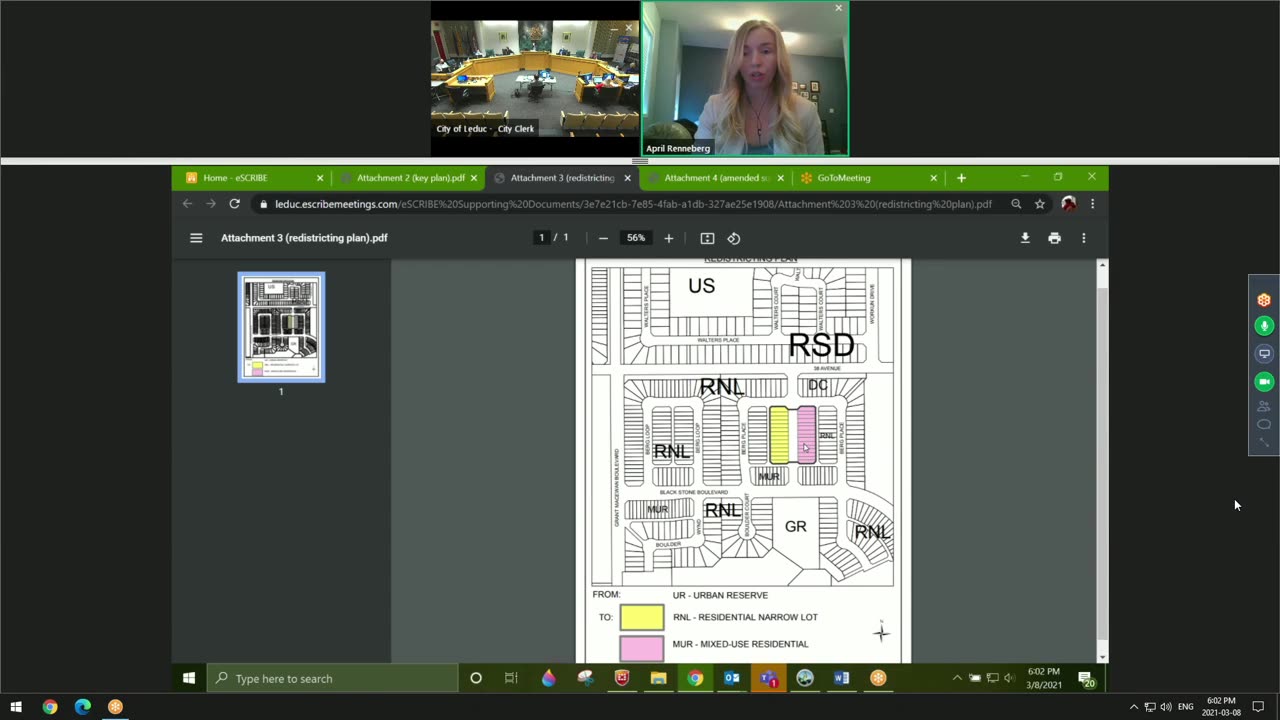1280x720 pixels.
Task: Open notification center with 20 badge
Action: [x=1087, y=679]
